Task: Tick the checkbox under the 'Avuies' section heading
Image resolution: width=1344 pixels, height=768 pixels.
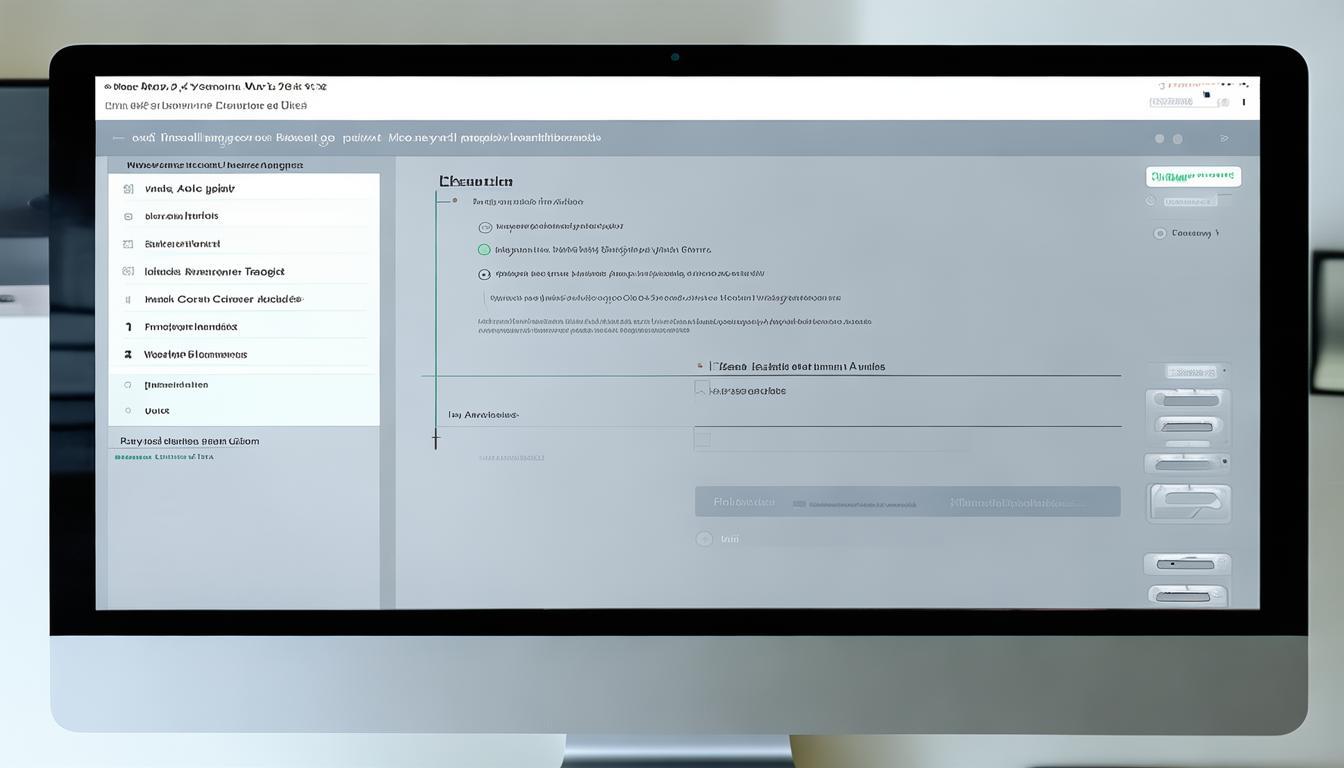Action: [702, 389]
